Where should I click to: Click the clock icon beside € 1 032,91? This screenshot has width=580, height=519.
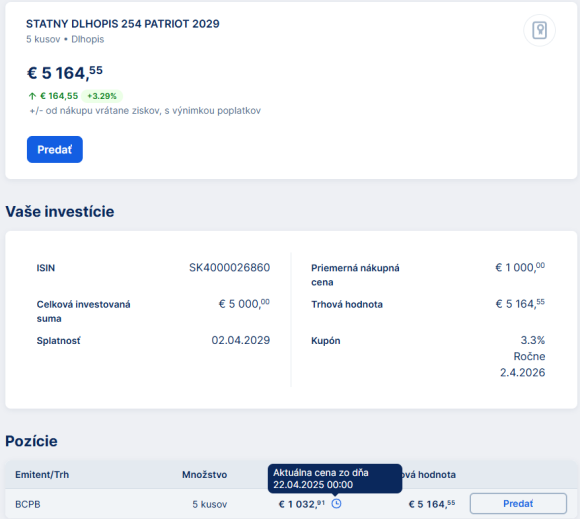[x=336, y=503]
